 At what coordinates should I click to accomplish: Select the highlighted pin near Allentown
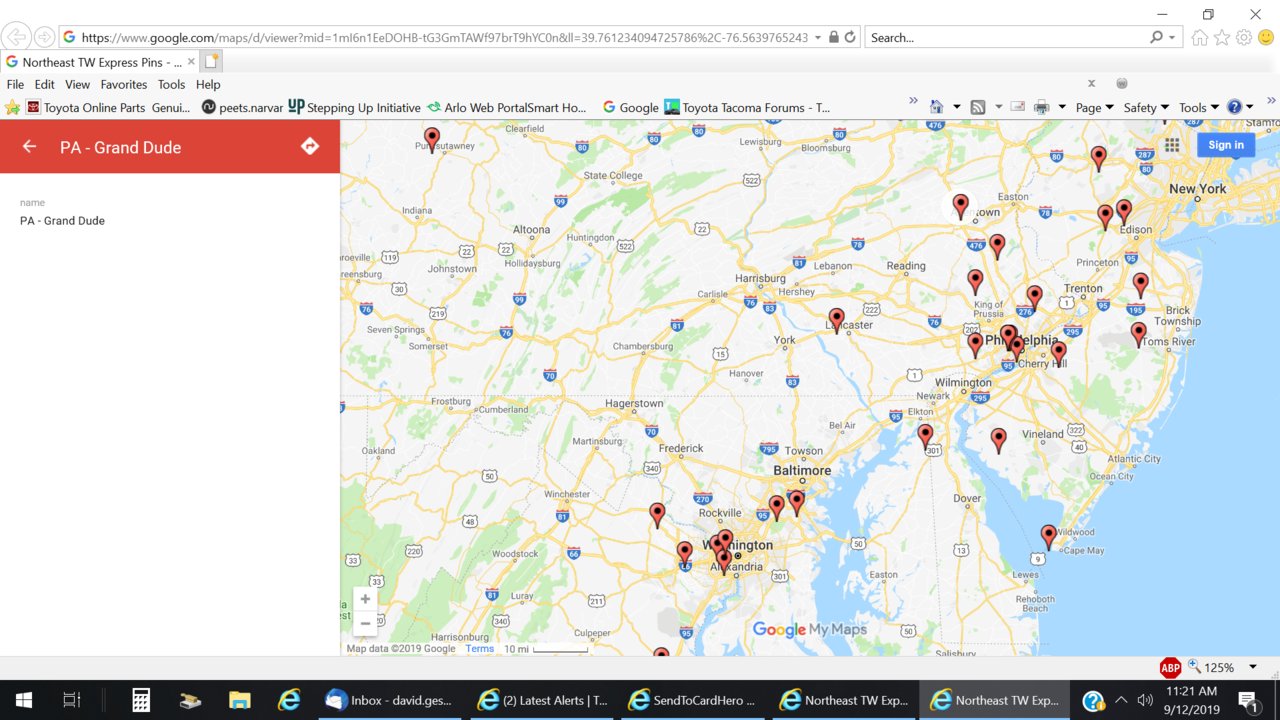(961, 206)
